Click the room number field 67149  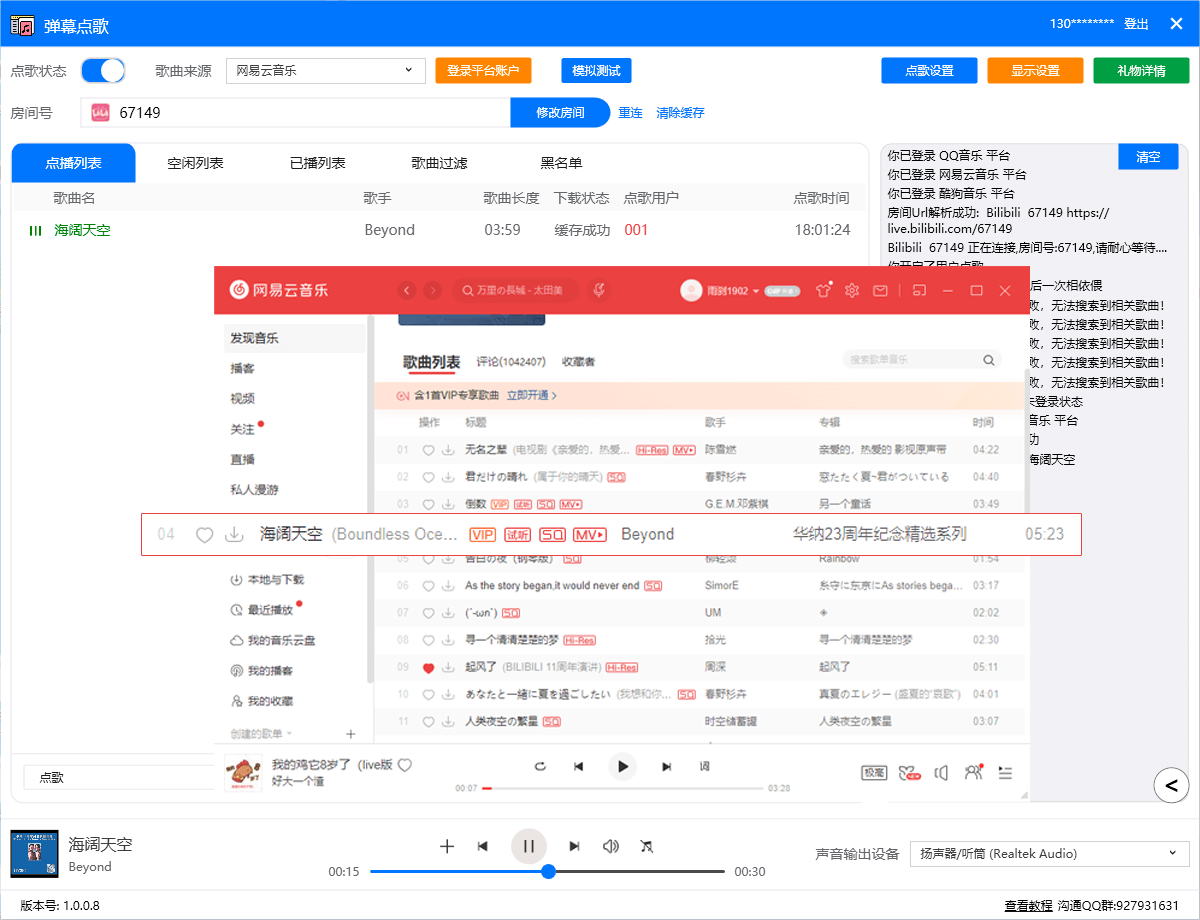coord(296,113)
